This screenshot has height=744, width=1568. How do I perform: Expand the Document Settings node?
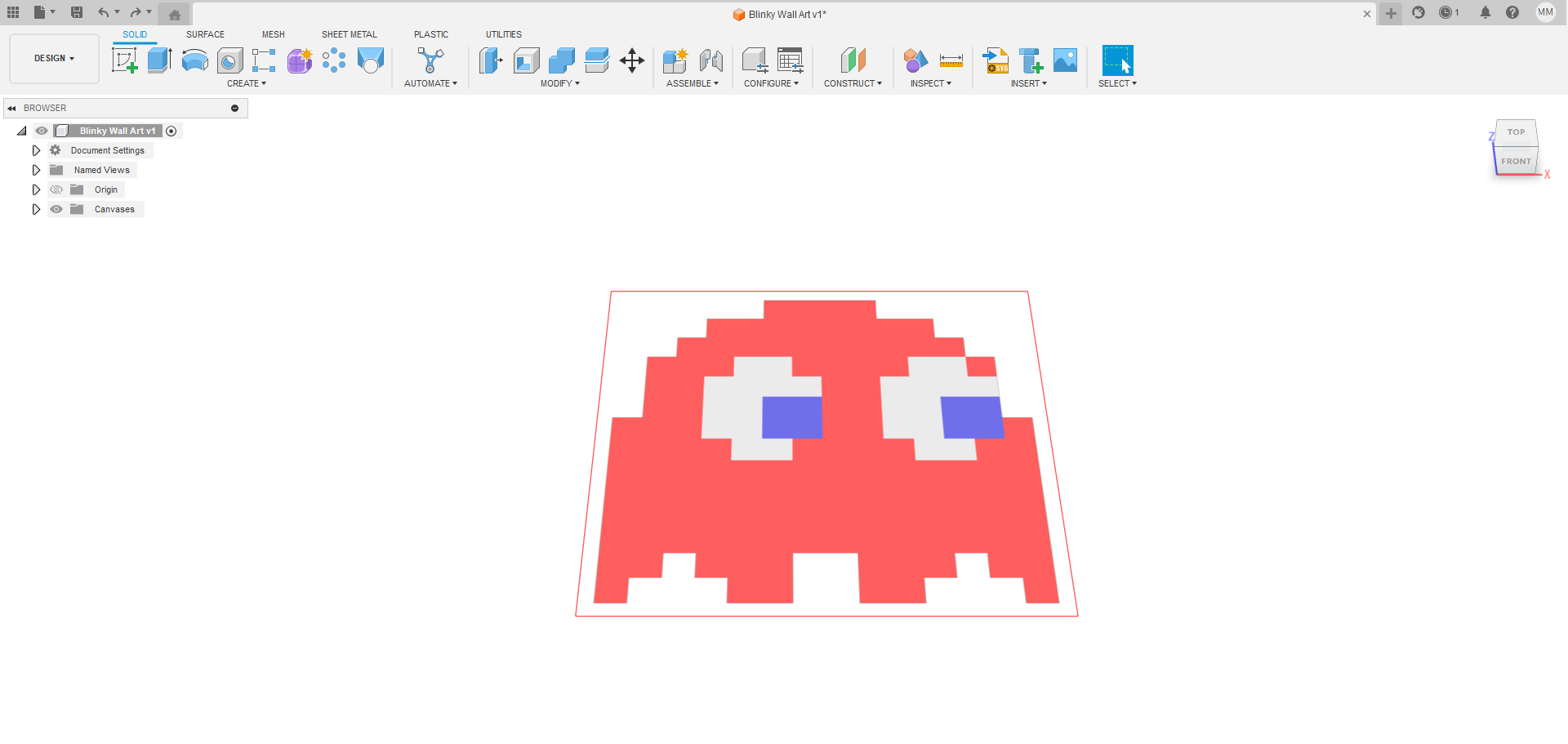(36, 150)
